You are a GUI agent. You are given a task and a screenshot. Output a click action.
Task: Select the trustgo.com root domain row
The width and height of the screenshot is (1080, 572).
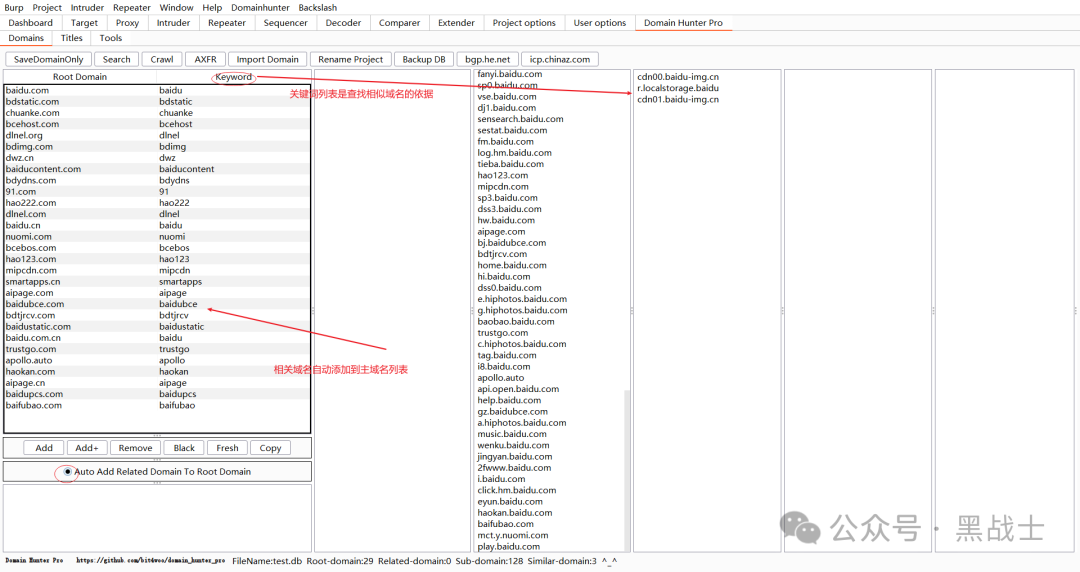[x=157, y=349]
